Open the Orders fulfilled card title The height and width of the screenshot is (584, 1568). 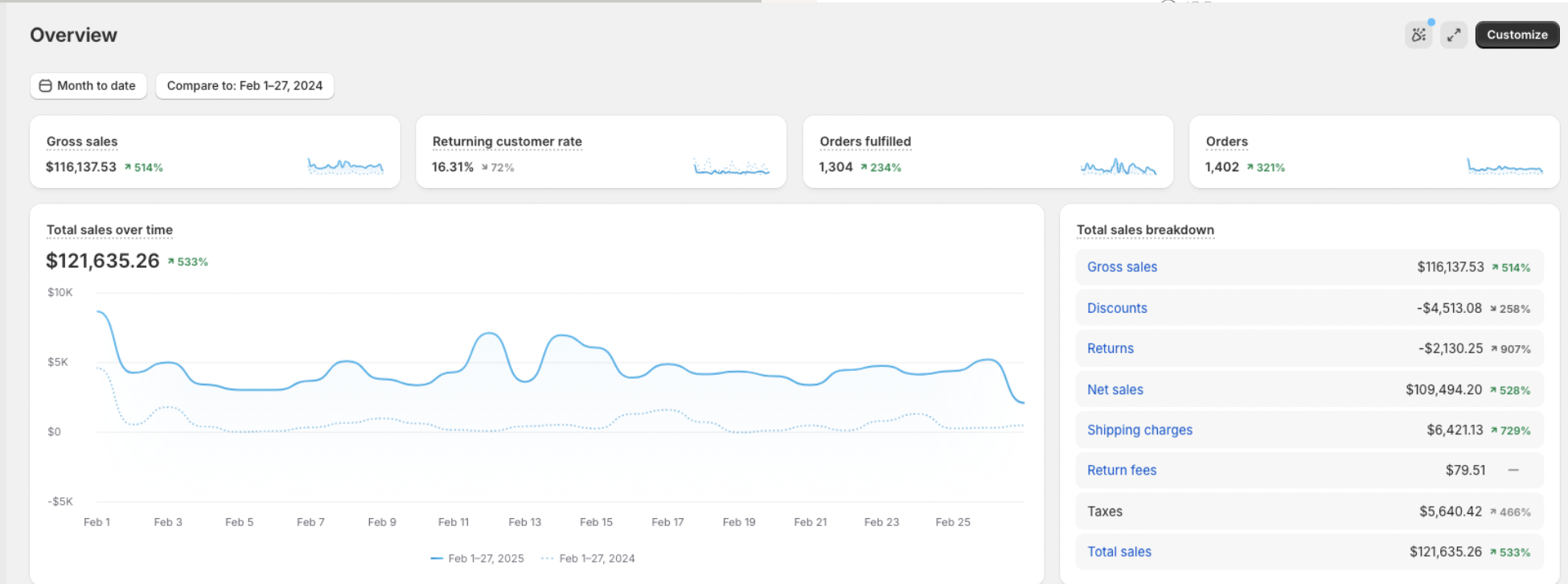click(x=865, y=142)
